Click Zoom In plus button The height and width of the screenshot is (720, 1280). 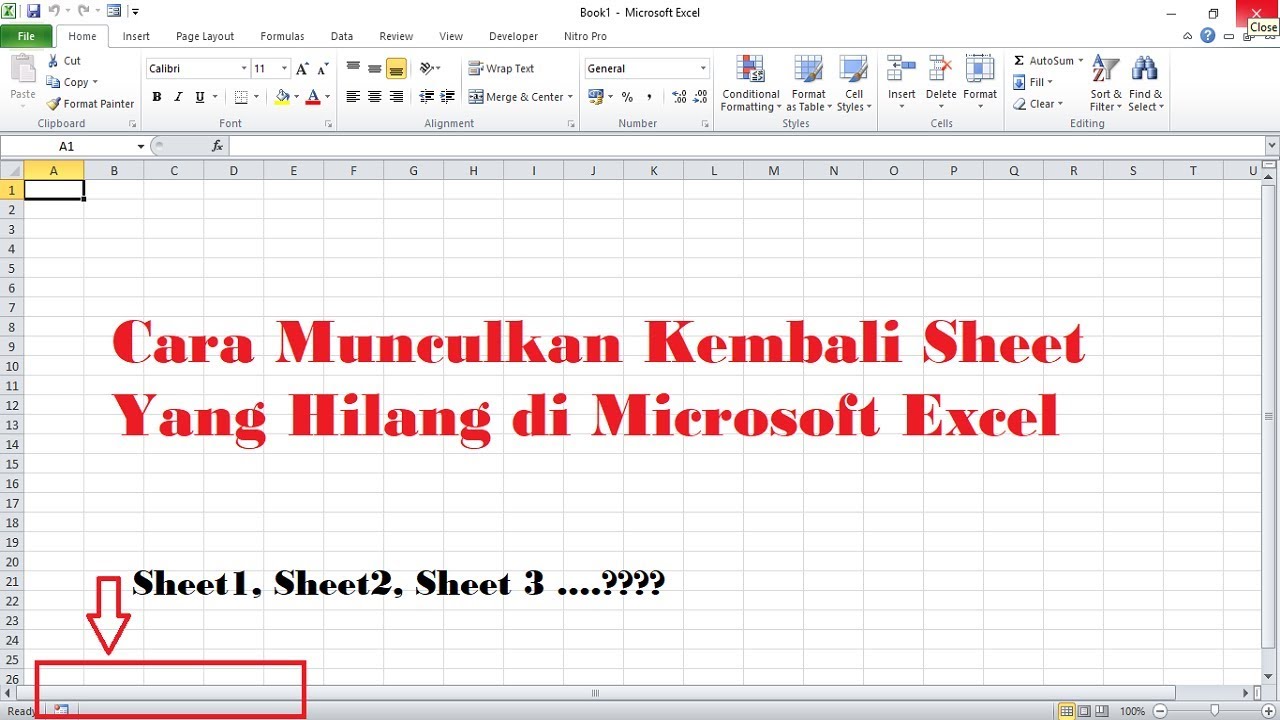1269,711
